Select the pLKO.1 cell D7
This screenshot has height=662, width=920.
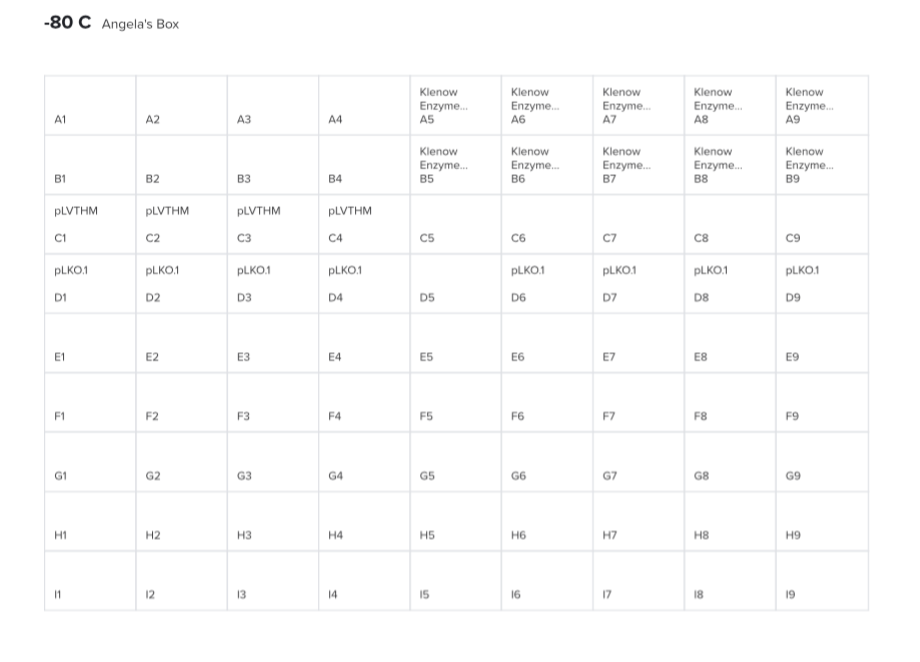click(x=638, y=283)
